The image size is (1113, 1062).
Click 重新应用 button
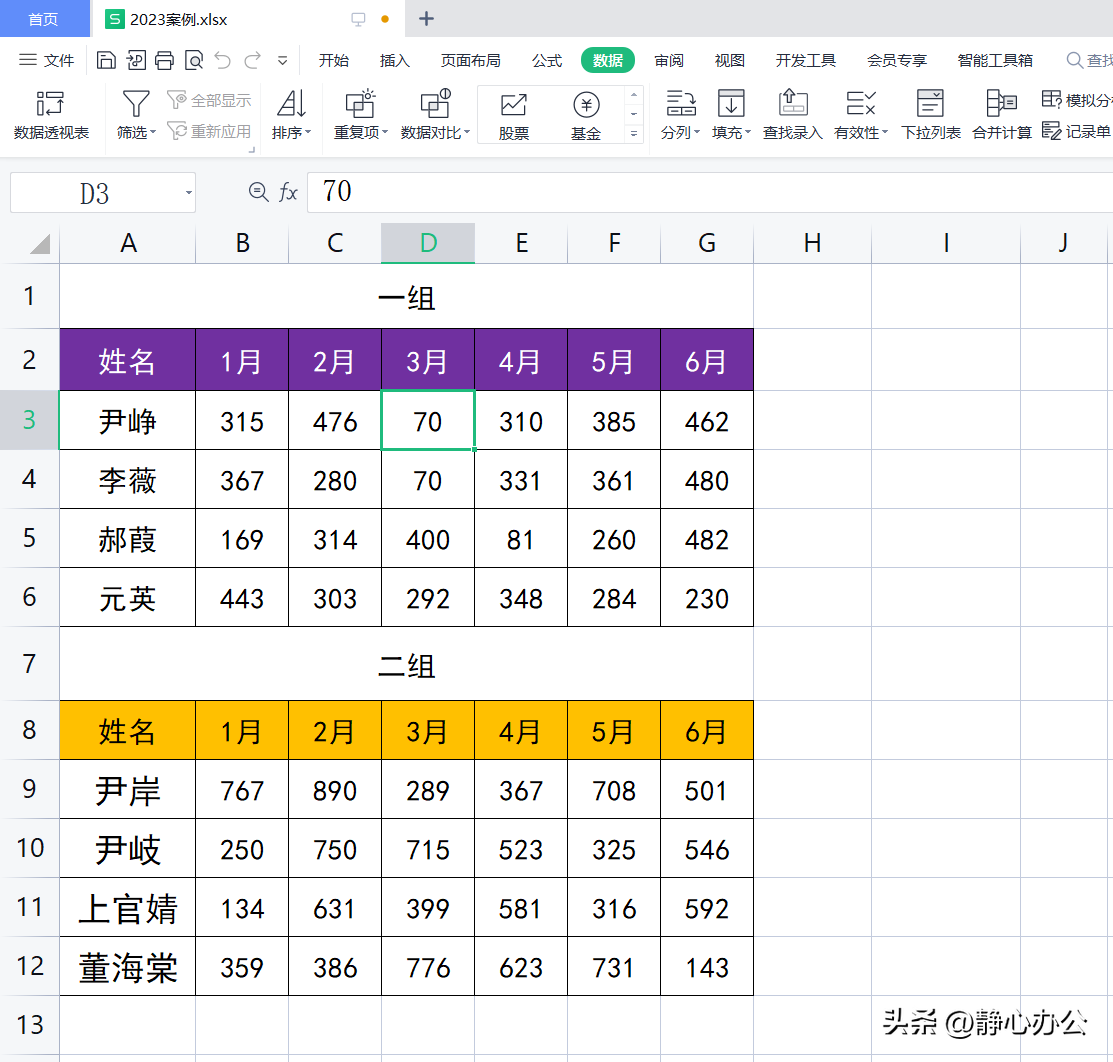209,131
